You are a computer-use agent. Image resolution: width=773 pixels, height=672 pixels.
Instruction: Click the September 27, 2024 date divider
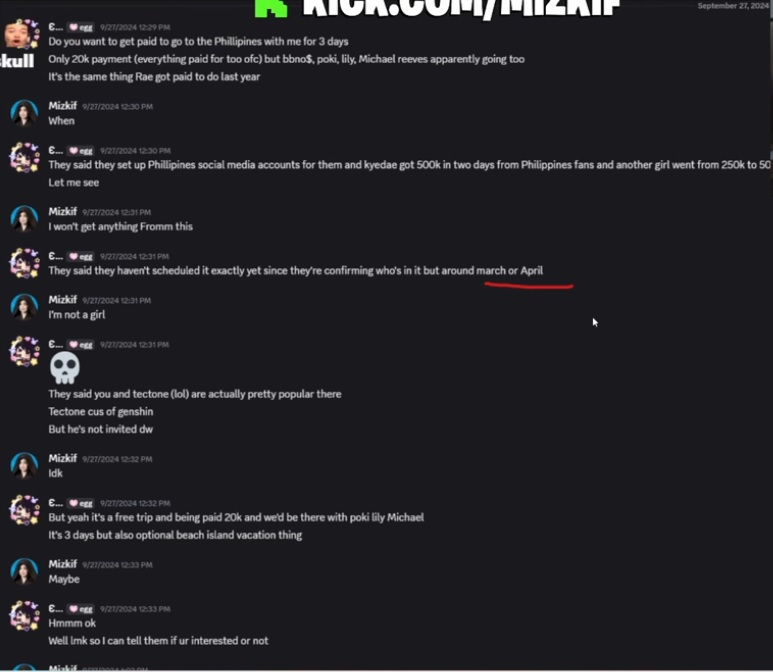(733, 6)
